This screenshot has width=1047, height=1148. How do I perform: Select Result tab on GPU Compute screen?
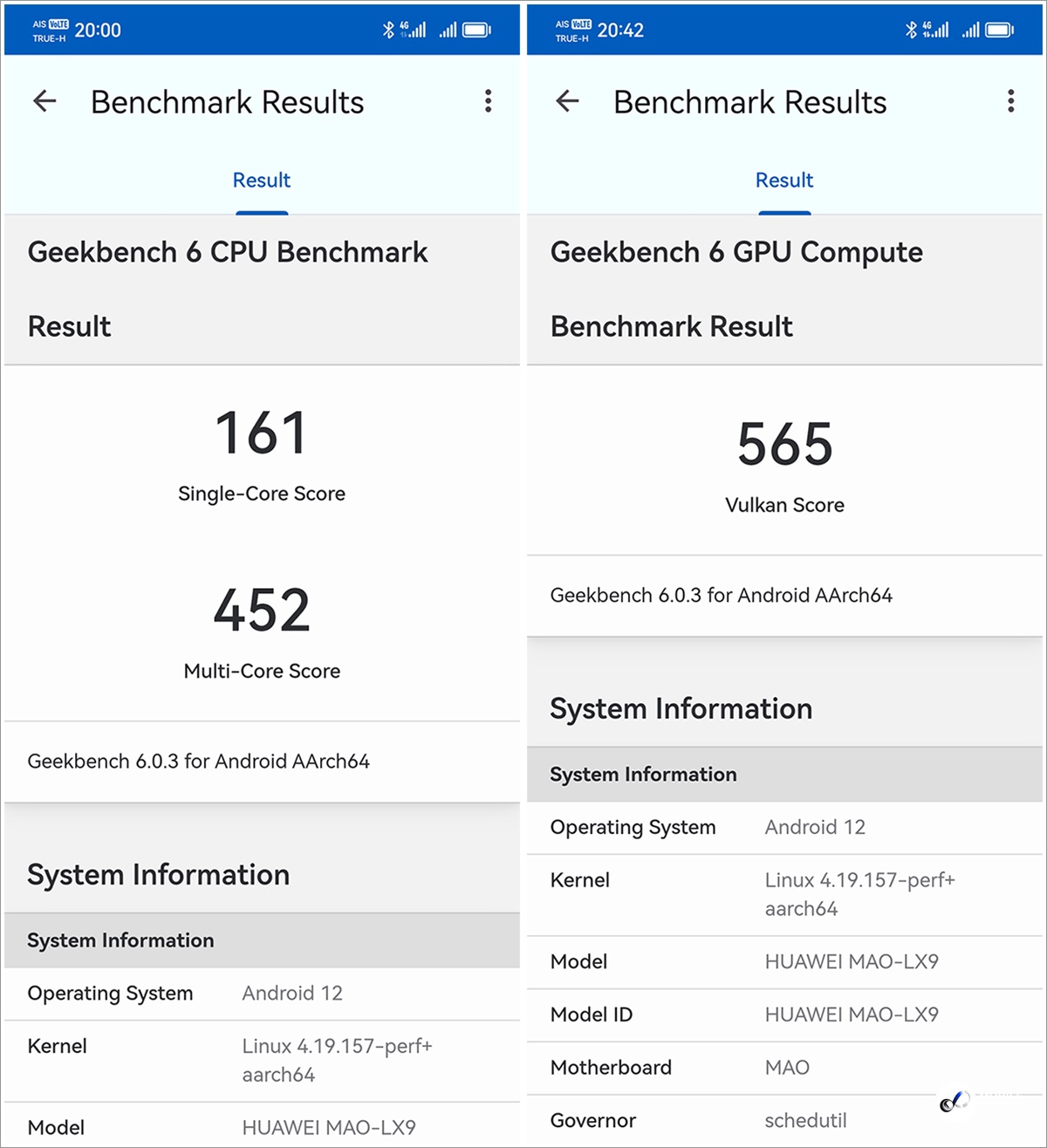(784, 181)
